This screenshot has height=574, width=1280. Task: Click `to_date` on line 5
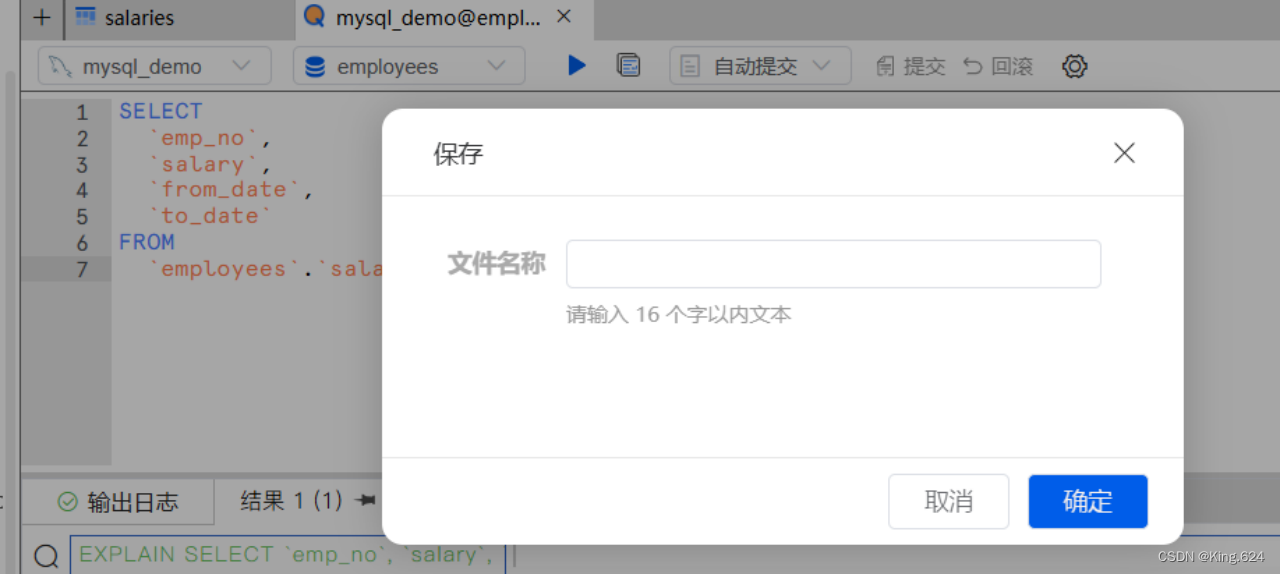209,216
